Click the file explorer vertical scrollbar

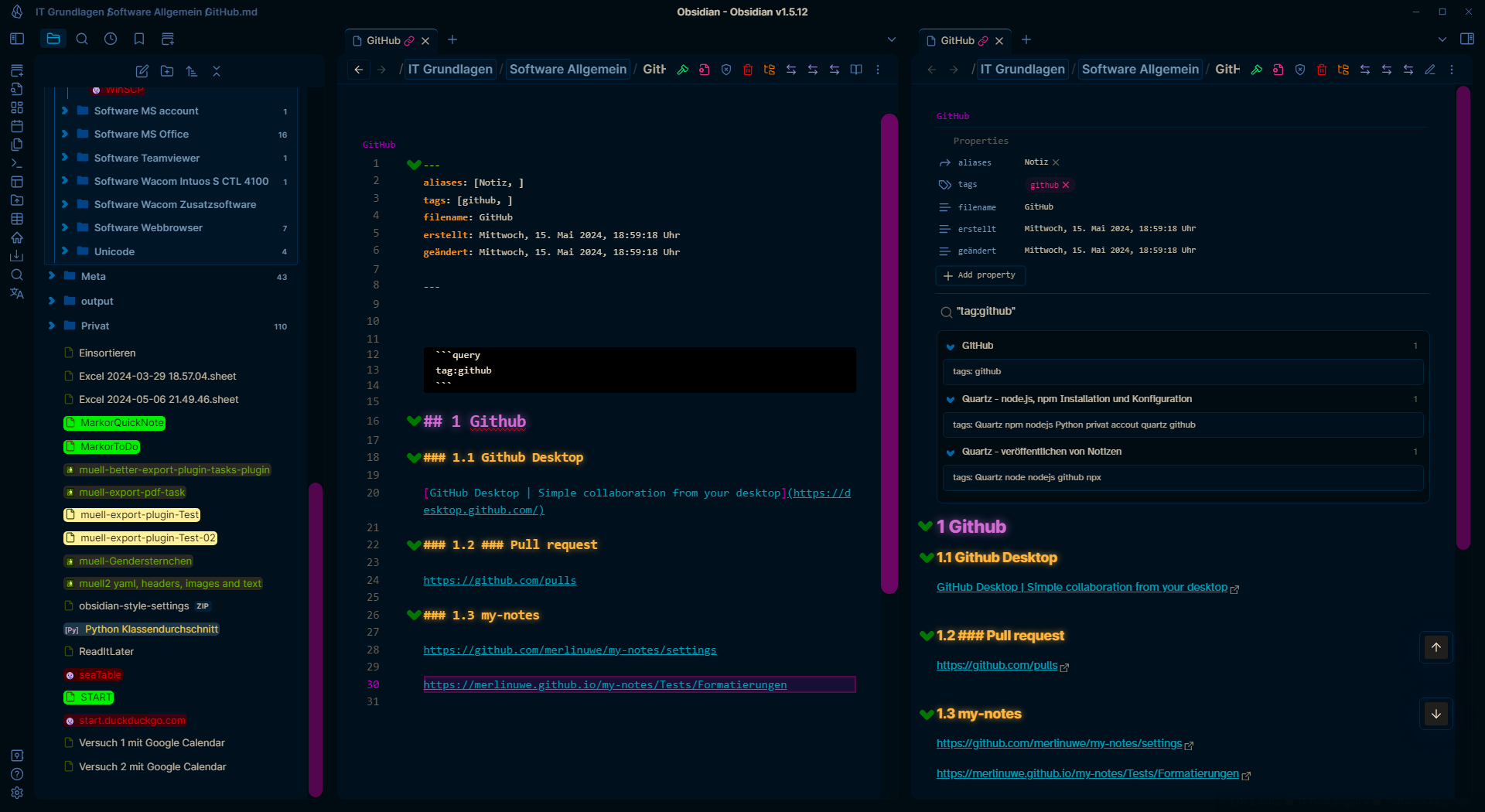(316, 640)
